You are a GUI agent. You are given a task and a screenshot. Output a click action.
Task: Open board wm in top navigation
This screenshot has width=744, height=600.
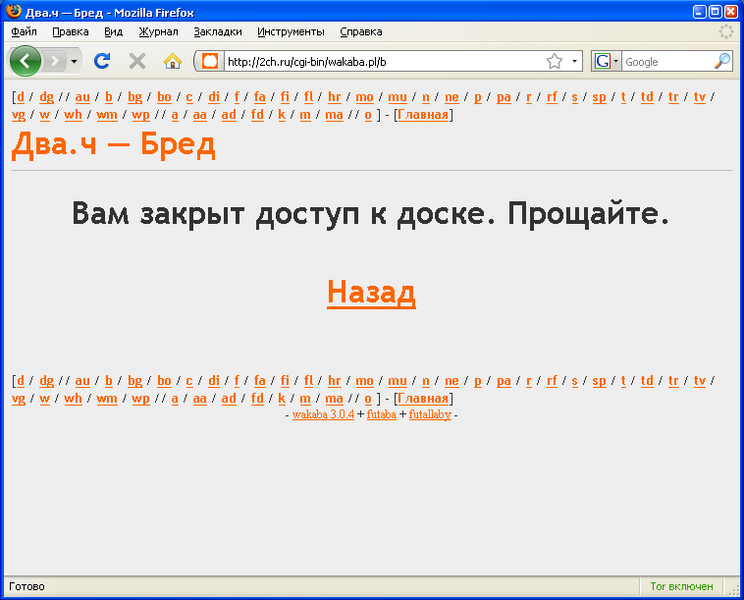(107, 115)
